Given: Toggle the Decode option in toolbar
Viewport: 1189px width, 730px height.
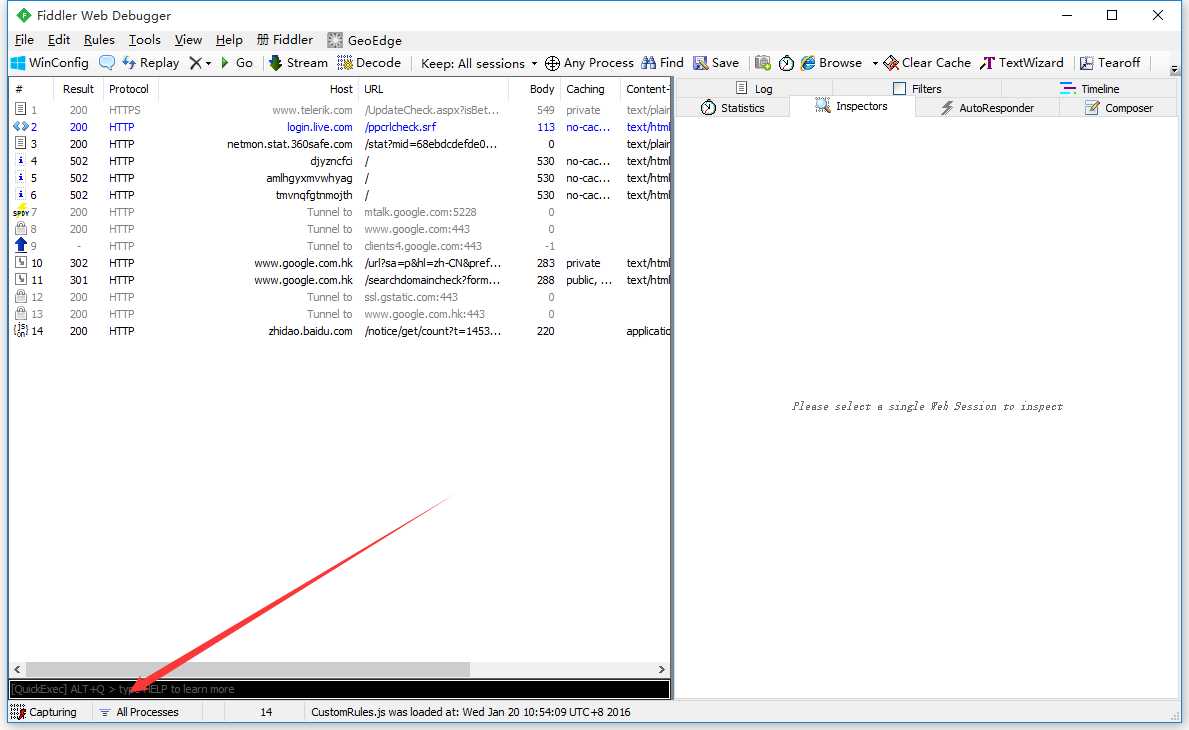Looking at the screenshot, I should [369, 63].
